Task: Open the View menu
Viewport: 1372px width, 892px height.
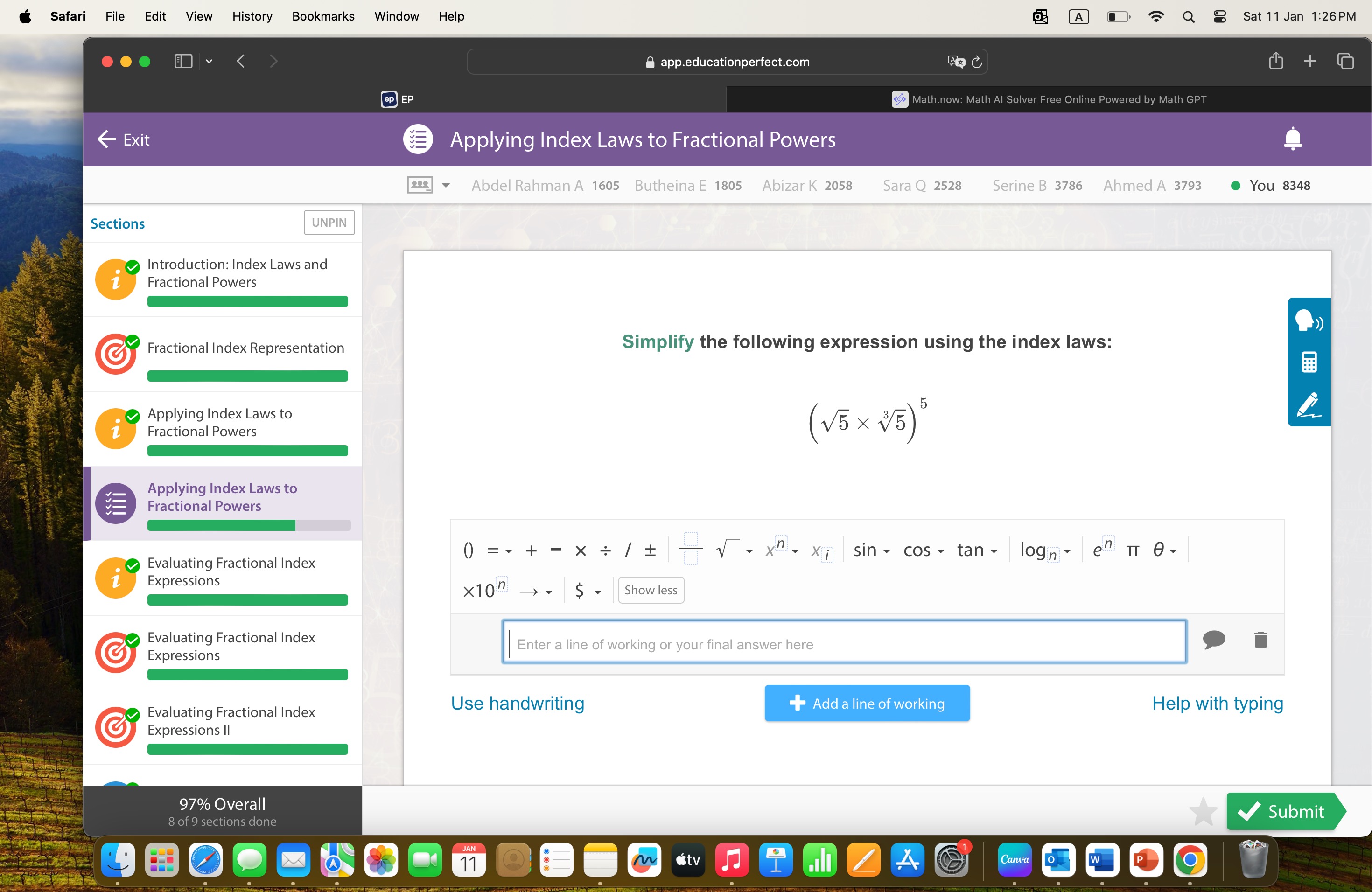Action: [x=199, y=16]
